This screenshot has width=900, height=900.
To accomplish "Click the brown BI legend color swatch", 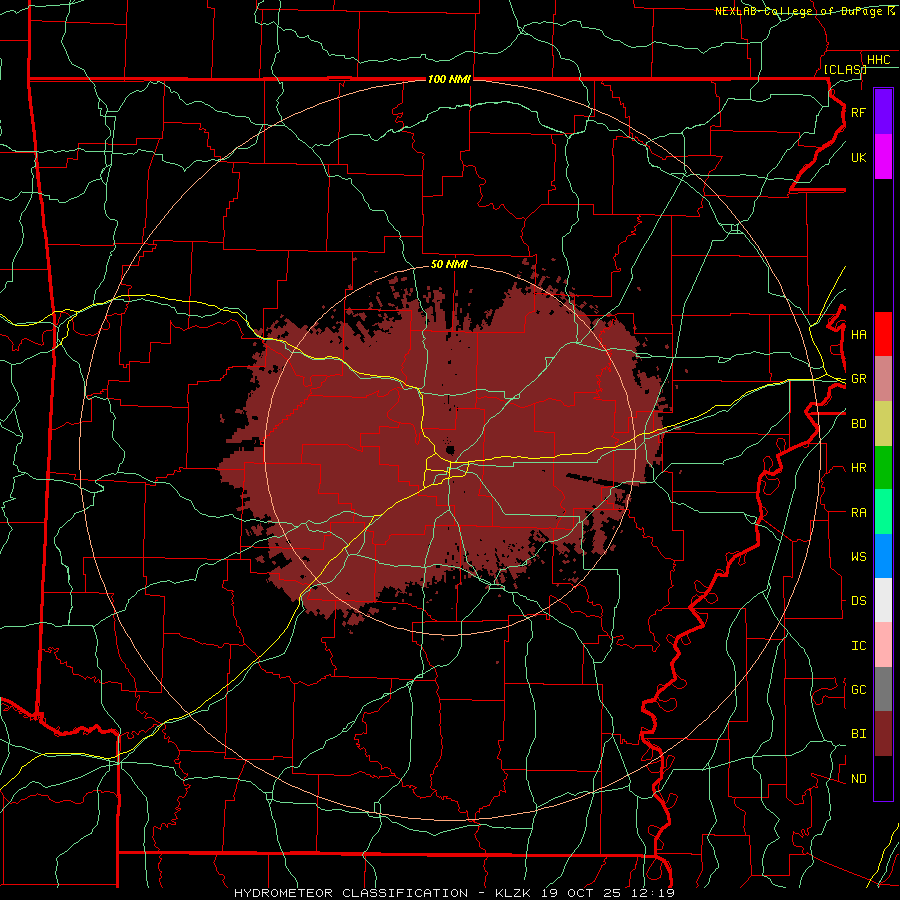I will coord(883,734).
